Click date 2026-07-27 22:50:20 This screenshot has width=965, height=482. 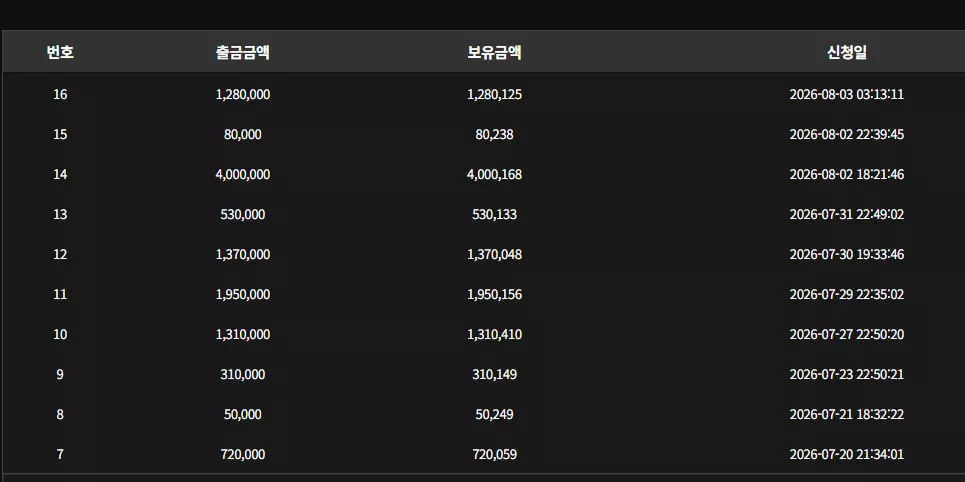pos(846,334)
